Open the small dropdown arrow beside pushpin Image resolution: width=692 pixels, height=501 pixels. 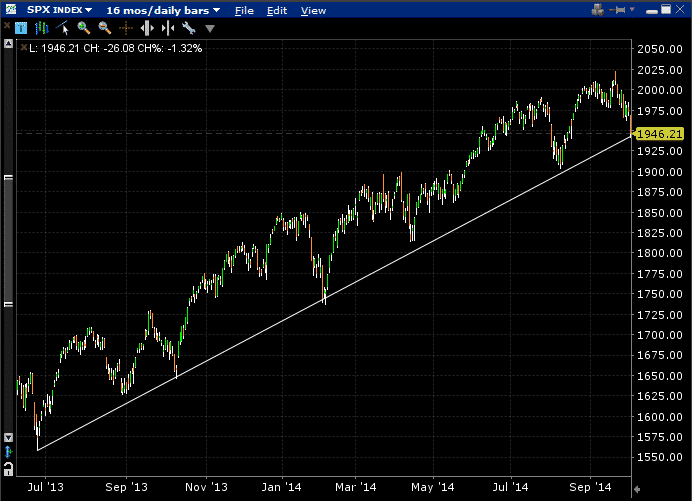point(632,9)
